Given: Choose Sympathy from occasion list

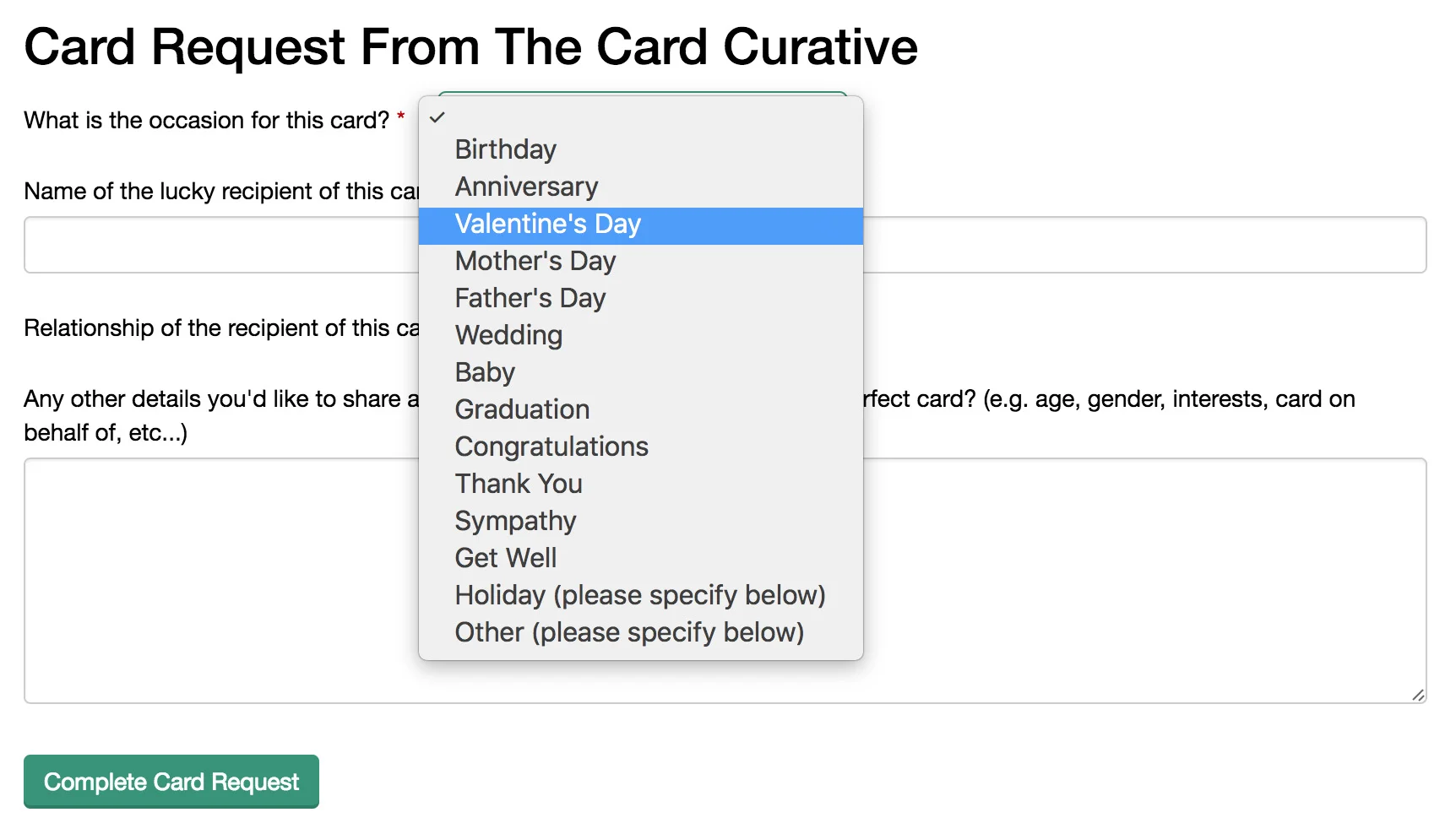Looking at the screenshot, I should 515,521.
